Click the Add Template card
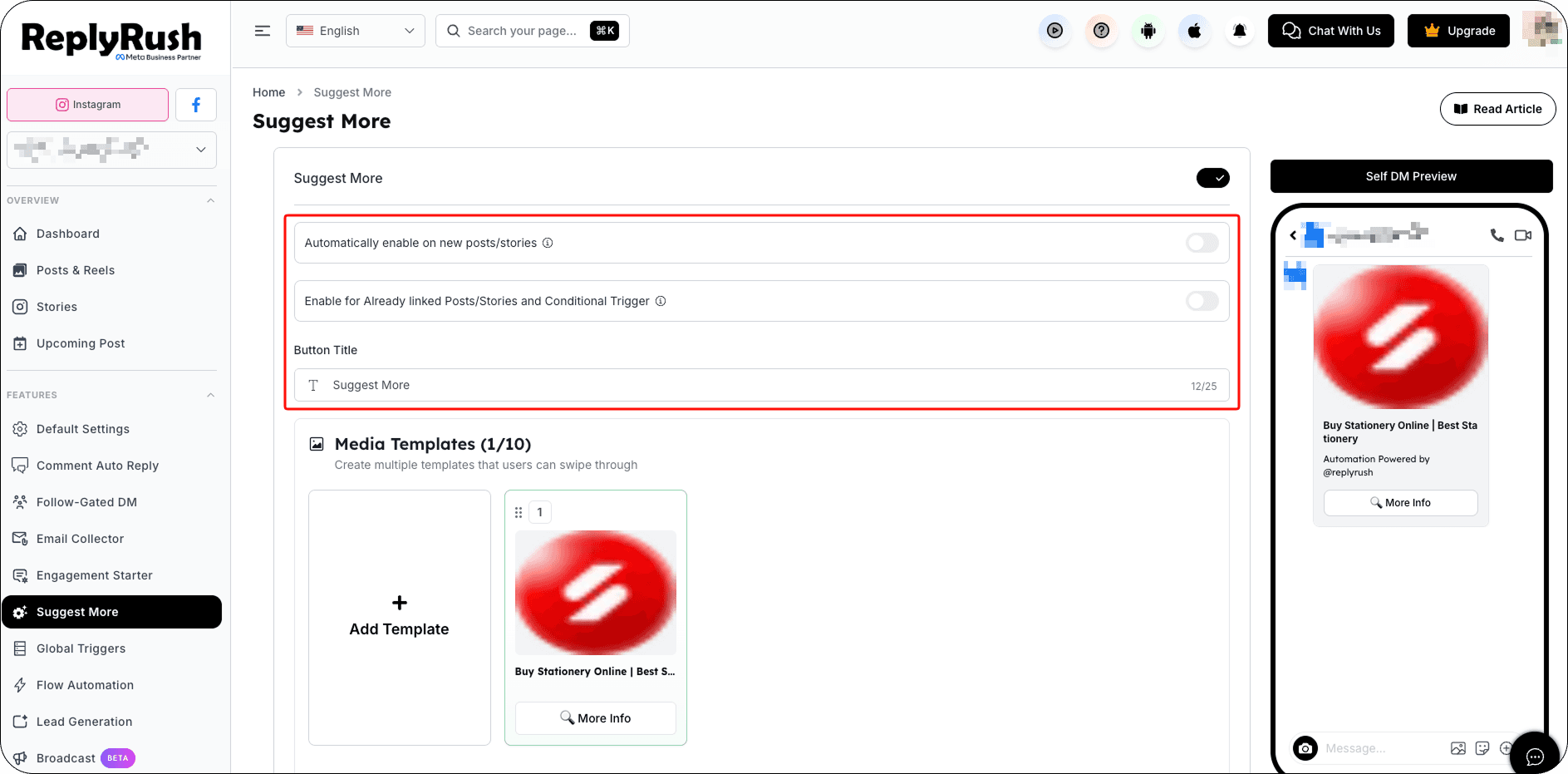 [x=400, y=618]
